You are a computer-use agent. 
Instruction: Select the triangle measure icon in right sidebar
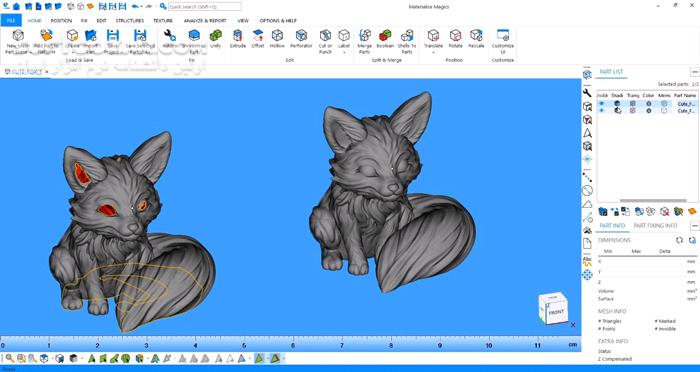point(588,204)
